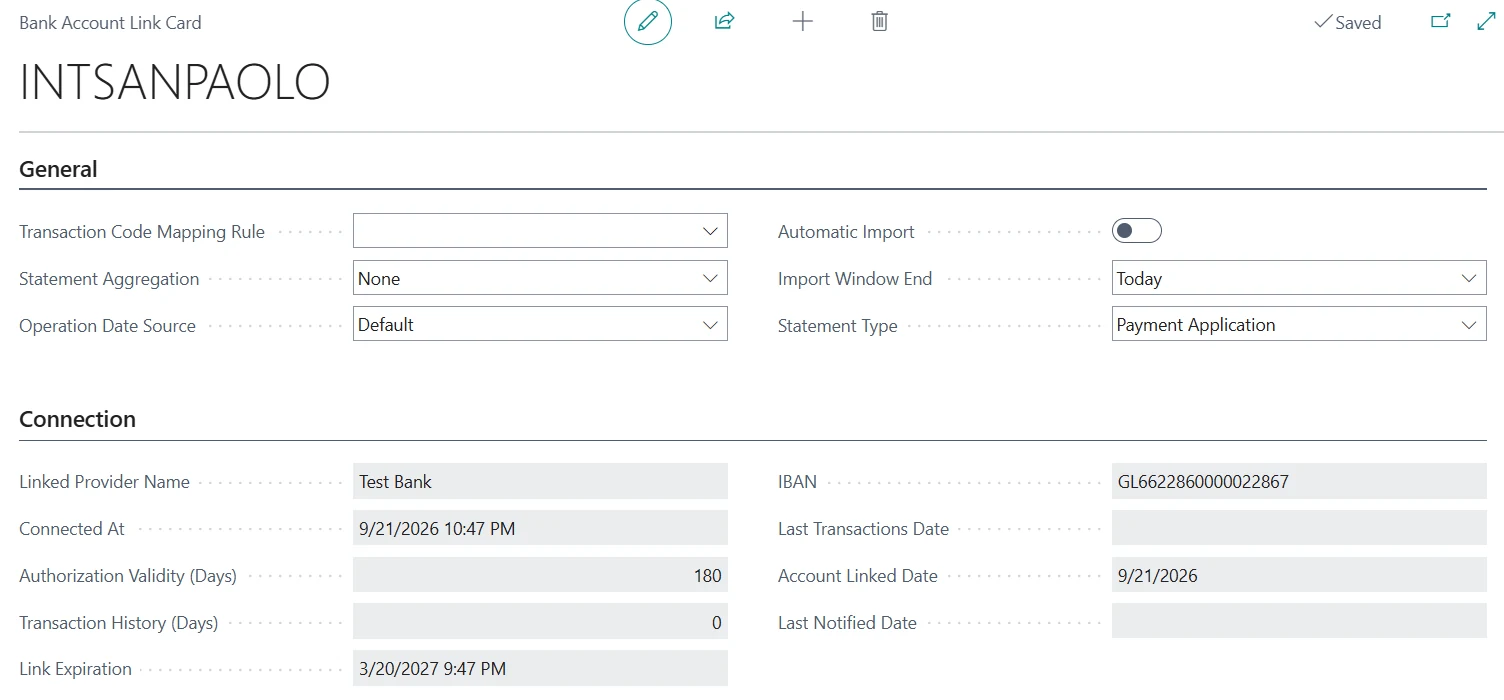Click the Import Window End label
Viewport: 1504px width, 700px height.
click(x=855, y=279)
